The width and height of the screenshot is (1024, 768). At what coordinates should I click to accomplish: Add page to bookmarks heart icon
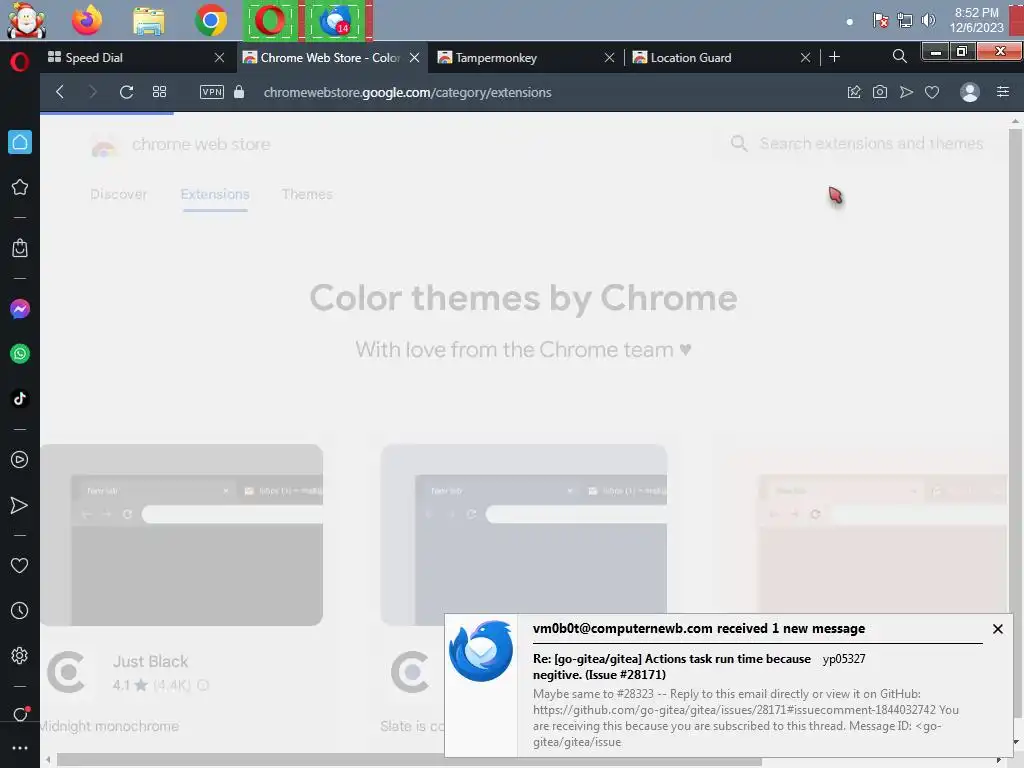point(932,93)
